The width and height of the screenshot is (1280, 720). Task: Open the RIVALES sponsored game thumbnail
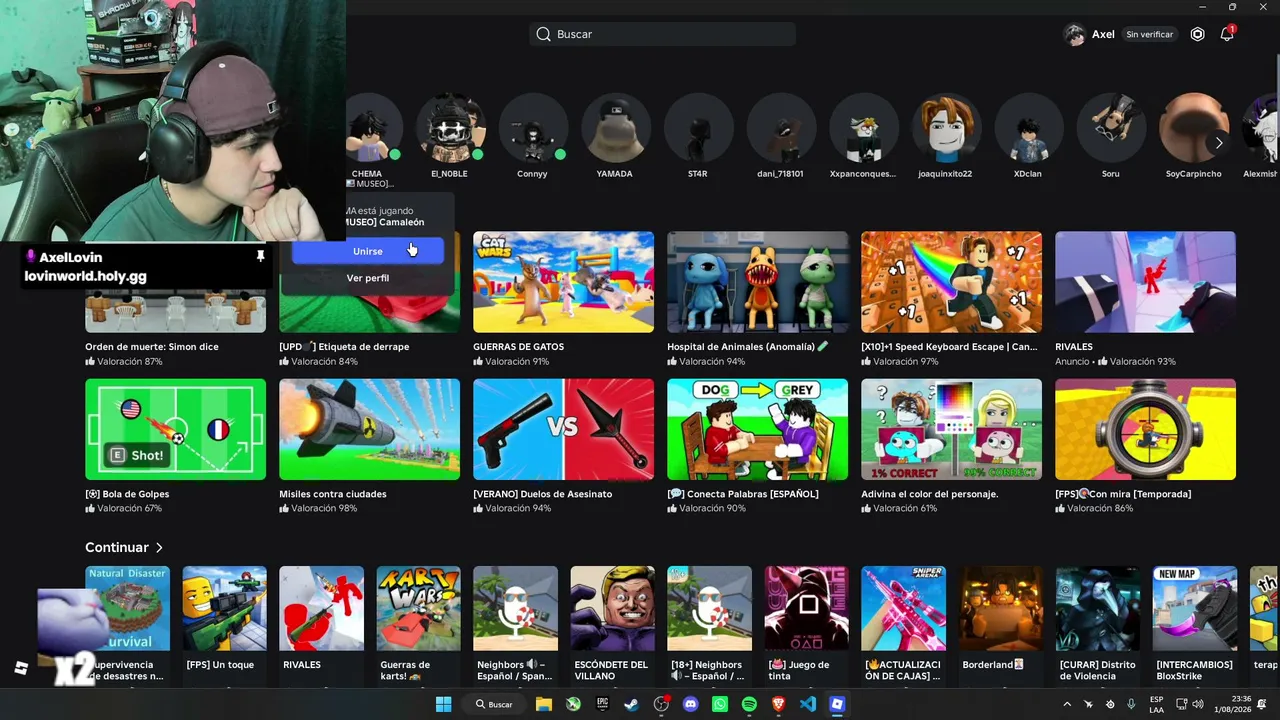click(x=1146, y=282)
